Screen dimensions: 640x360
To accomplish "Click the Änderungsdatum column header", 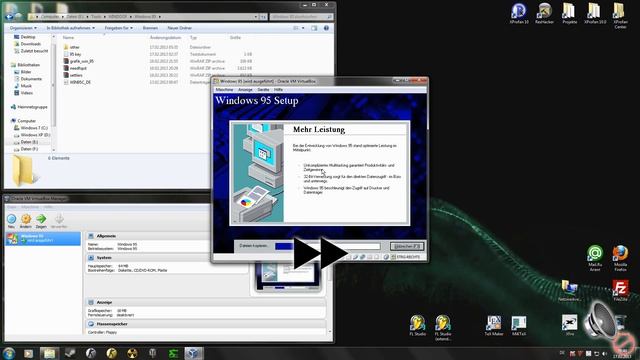I will click(x=165, y=38).
